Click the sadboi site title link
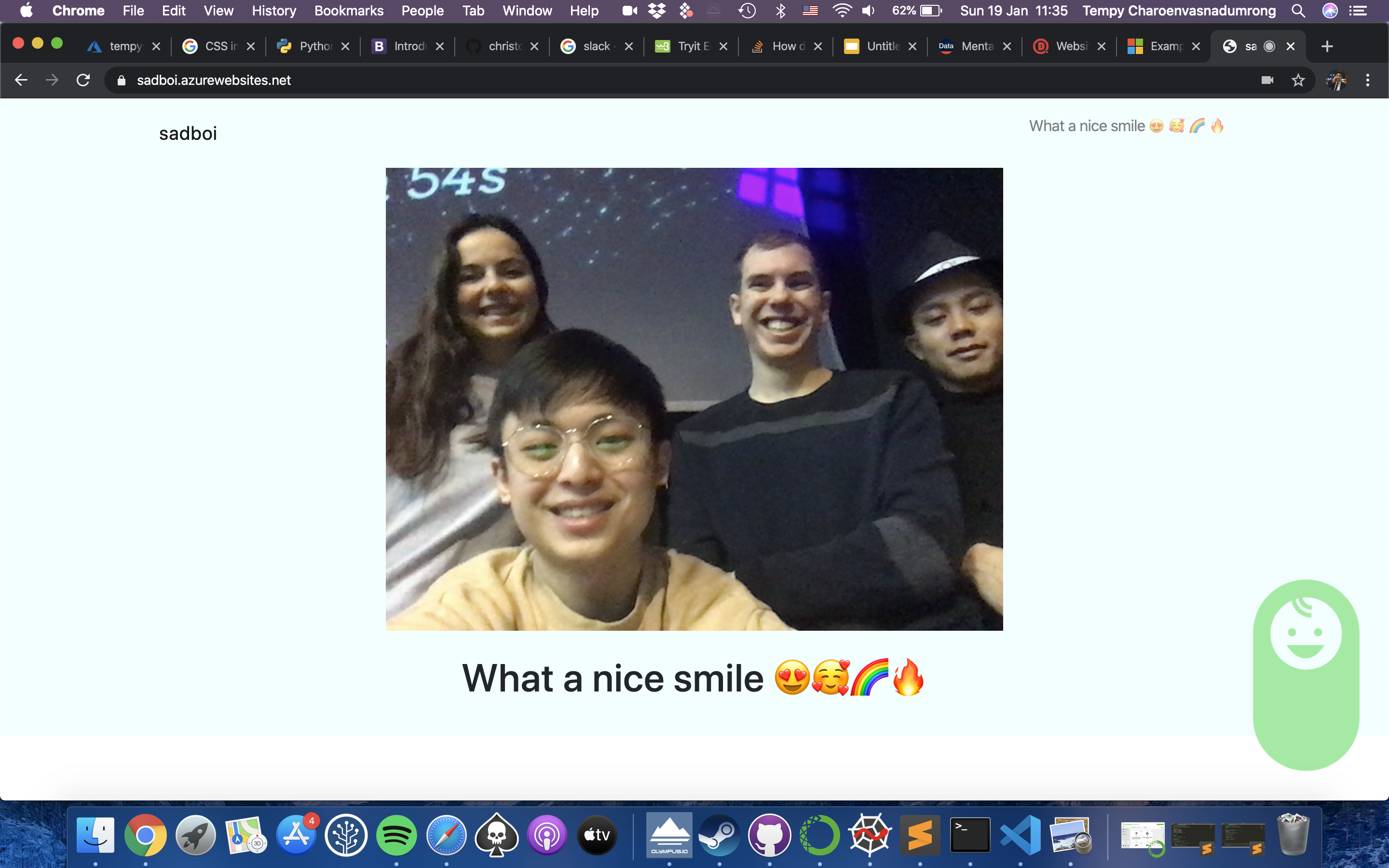Image resolution: width=1389 pixels, height=868 pixels. point(188,134)
